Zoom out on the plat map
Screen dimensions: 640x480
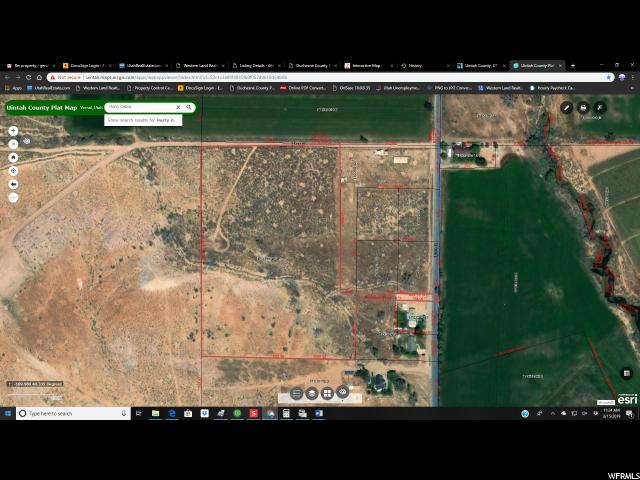13,144
